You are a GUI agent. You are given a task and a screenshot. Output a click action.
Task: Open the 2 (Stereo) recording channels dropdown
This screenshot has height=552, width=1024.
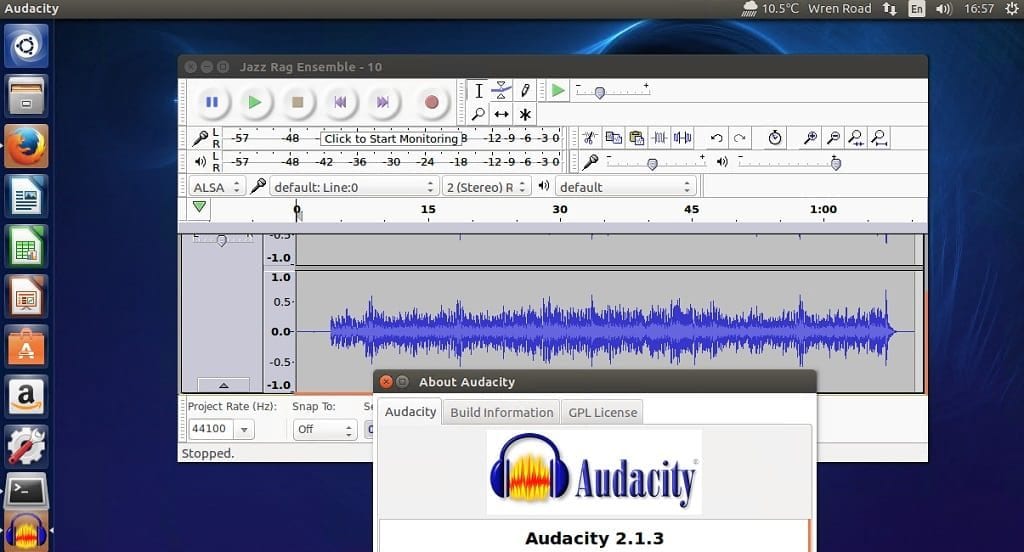point(486,187)
